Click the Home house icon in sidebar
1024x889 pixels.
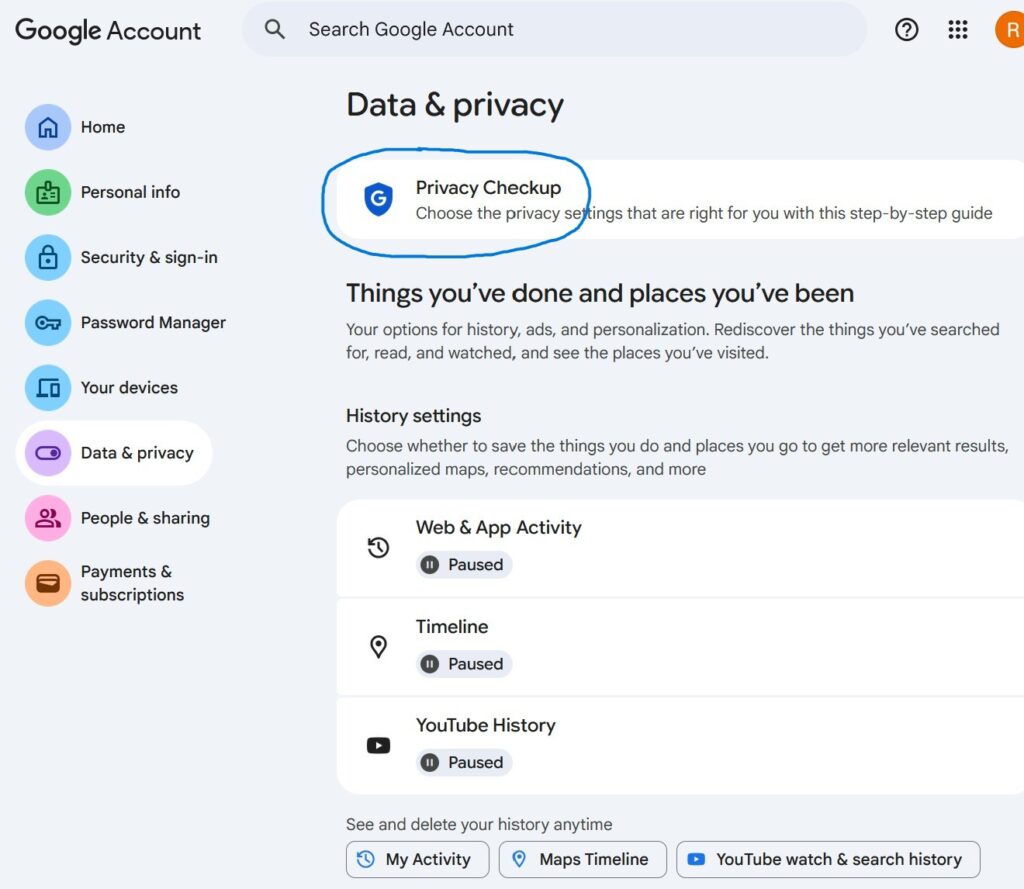pos(48,127)
